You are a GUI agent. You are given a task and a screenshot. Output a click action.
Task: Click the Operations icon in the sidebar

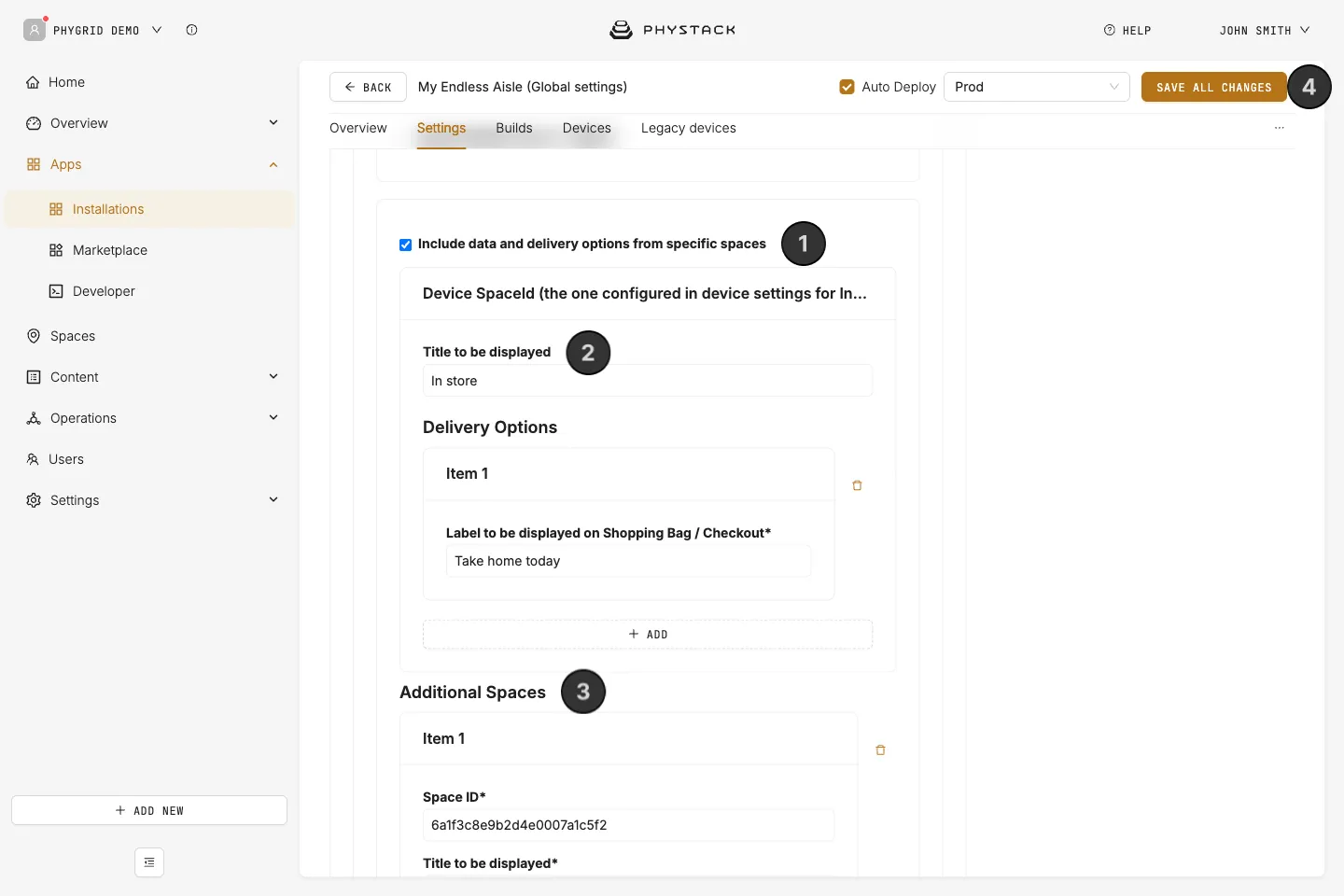click(34, 418)
